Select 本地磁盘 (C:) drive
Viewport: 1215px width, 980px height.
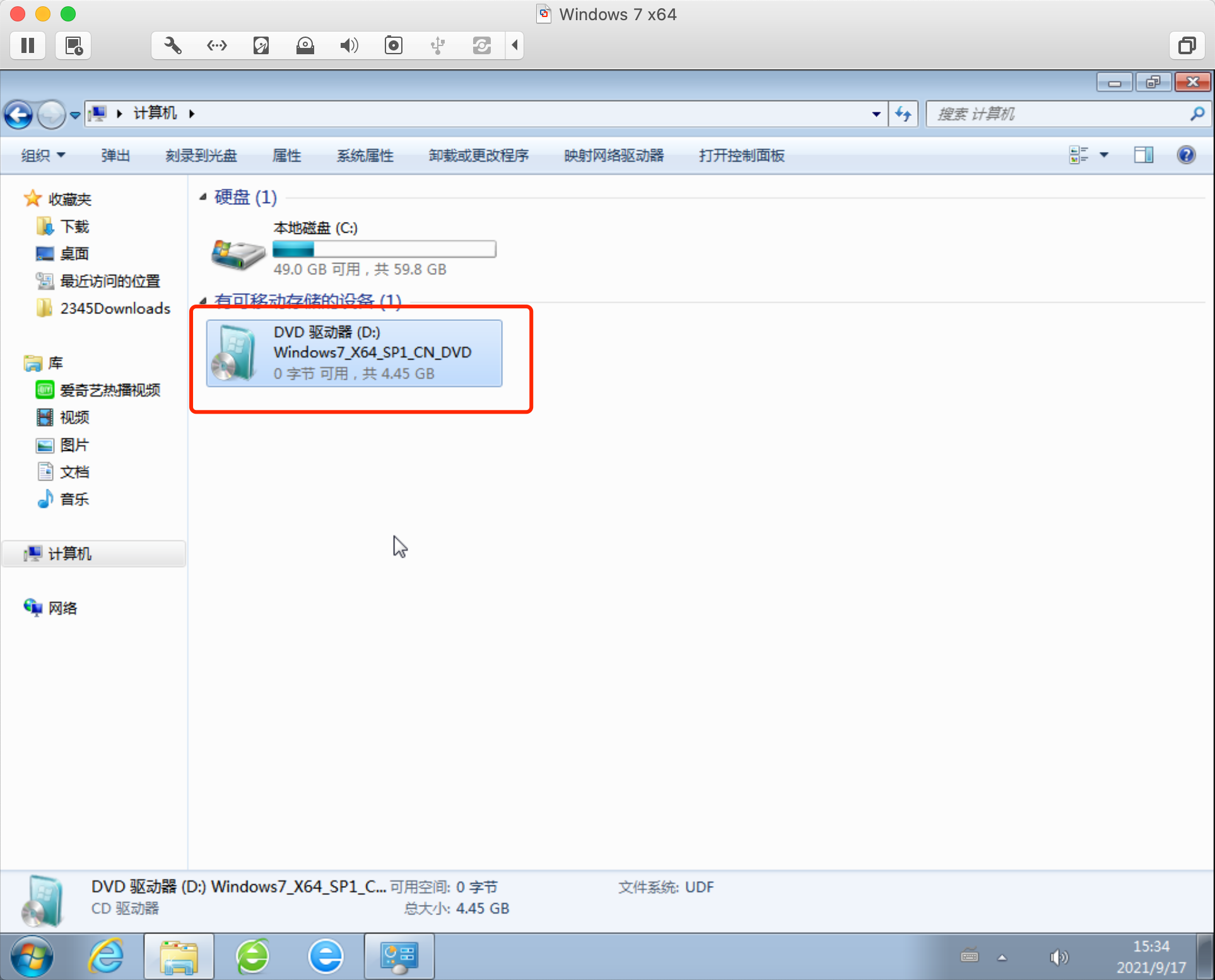tap(353, 248)
